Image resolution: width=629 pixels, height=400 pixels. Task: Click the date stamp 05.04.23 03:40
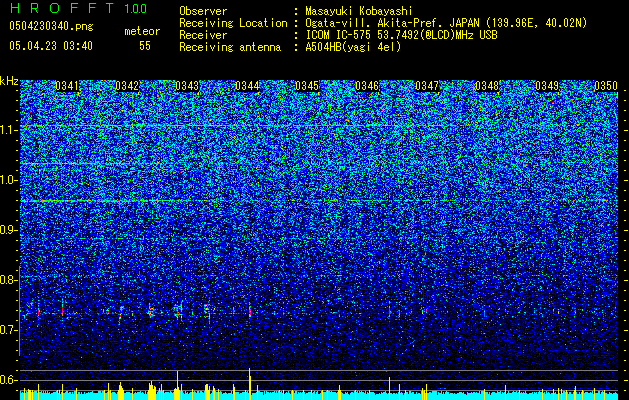tap(51, 46)
